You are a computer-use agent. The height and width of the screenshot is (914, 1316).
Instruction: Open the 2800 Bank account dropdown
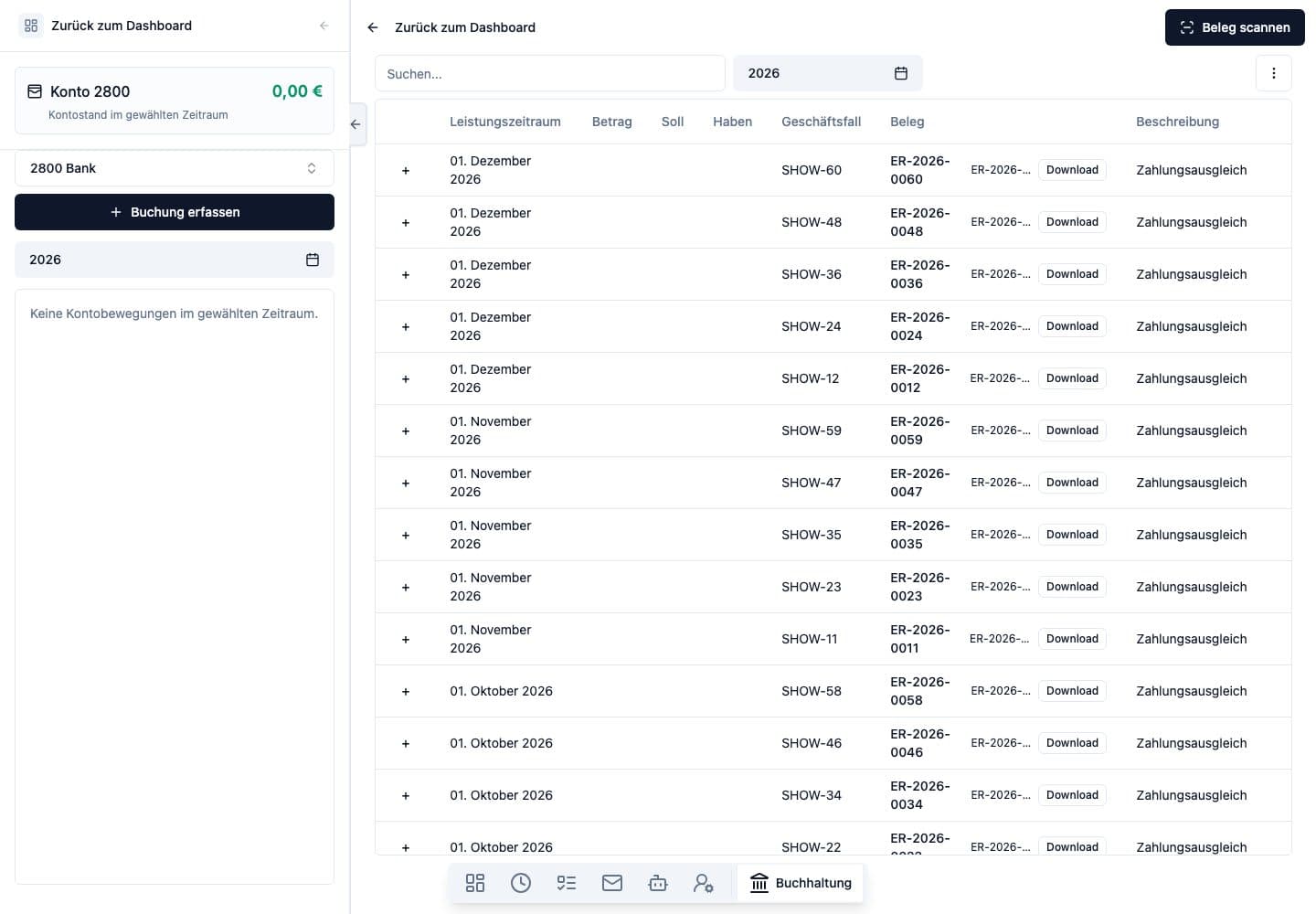pyautogui.click(x=175, y=168)
